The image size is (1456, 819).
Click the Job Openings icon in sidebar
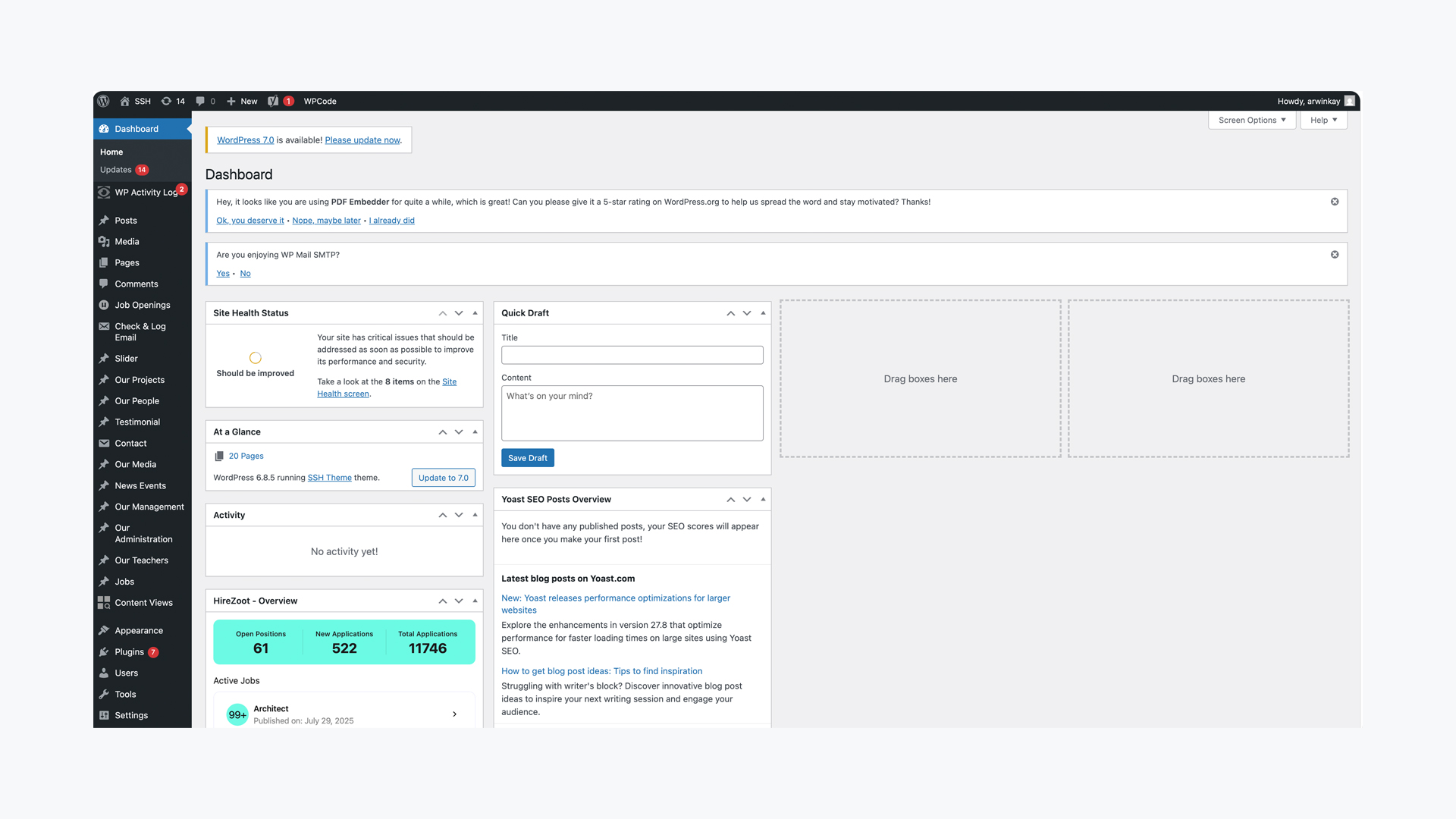click(x=104, y=306)
